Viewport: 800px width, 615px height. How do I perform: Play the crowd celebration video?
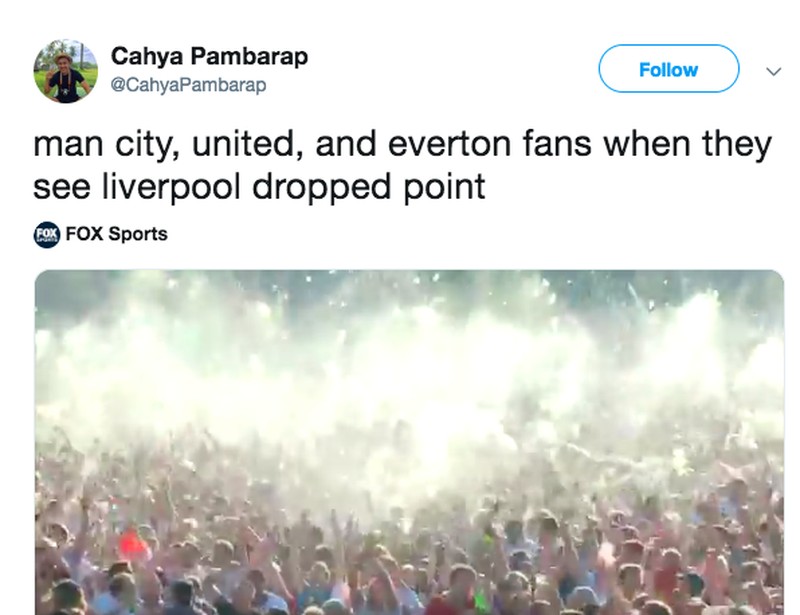coord(409,442)
